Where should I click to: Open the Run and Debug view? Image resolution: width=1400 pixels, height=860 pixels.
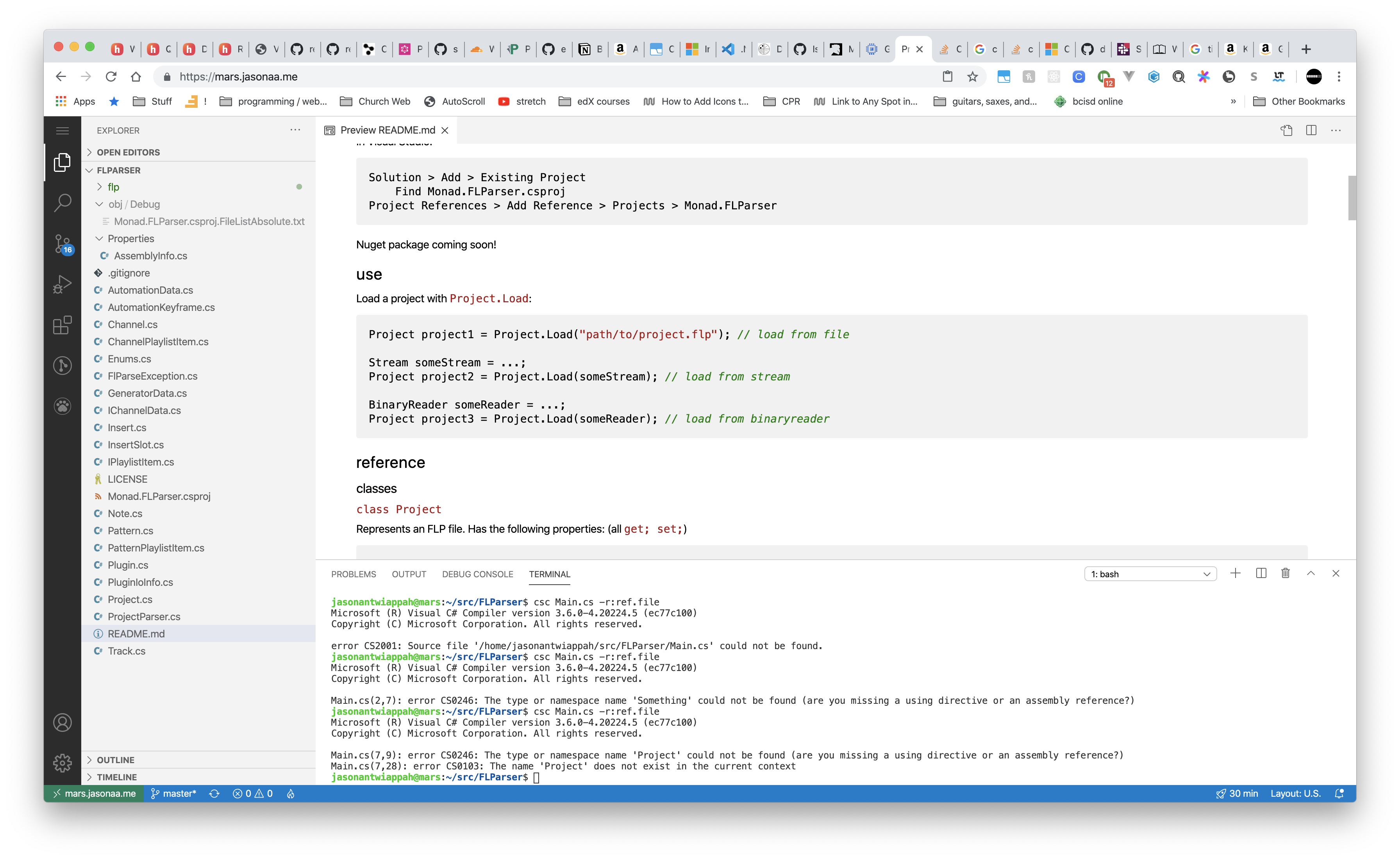pyautogui.click(x=62, y=284)
